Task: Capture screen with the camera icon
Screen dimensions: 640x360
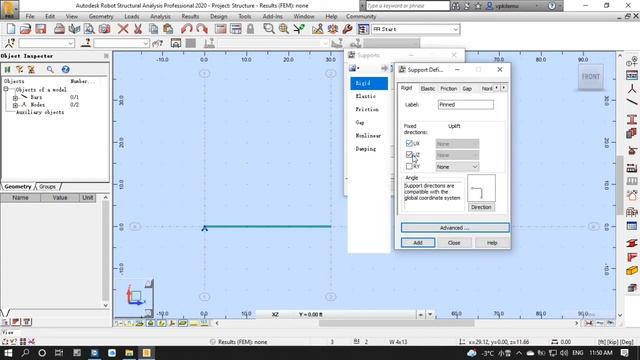Action: [104, 29]
